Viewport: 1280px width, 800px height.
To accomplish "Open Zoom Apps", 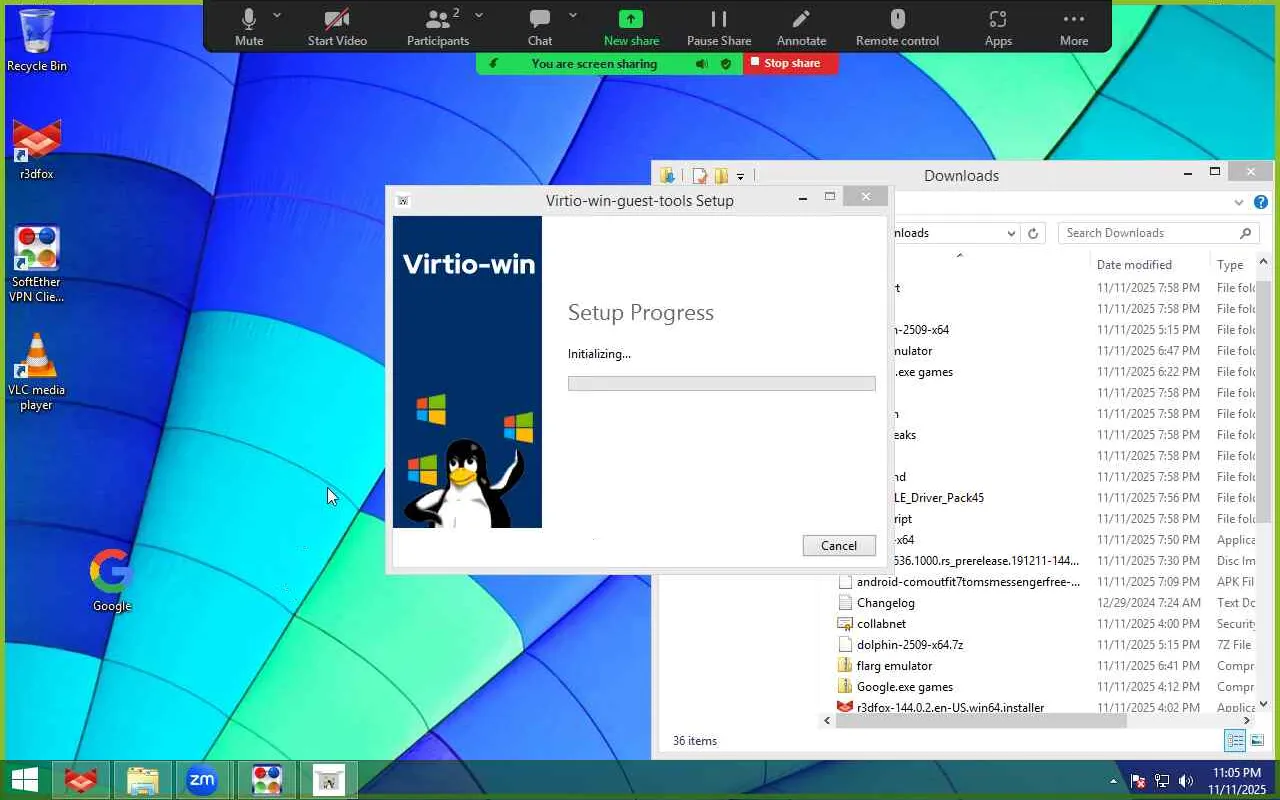I will click(x=998, y=27).
